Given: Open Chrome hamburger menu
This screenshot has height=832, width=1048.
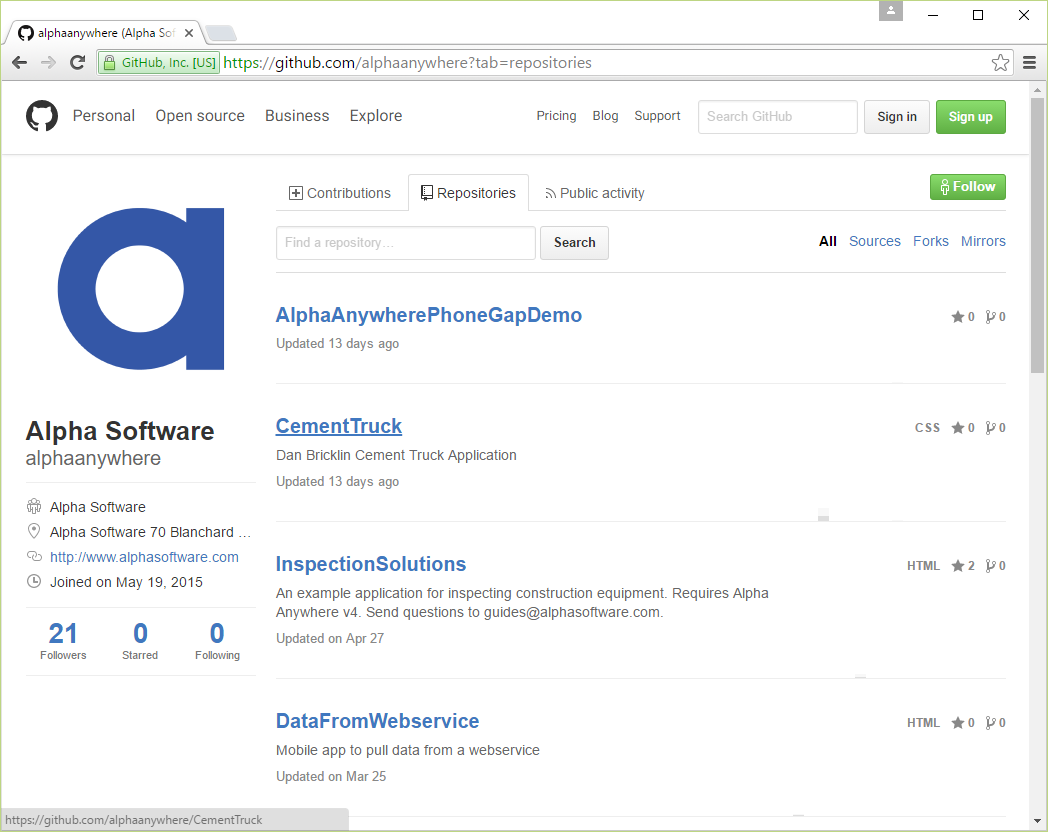Looking at the screenshot, I should [1029, 63].
